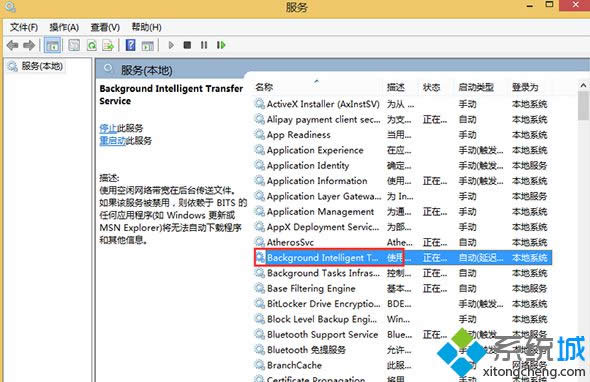Click gear icon beside Application Identity

(x=260, y=165)
